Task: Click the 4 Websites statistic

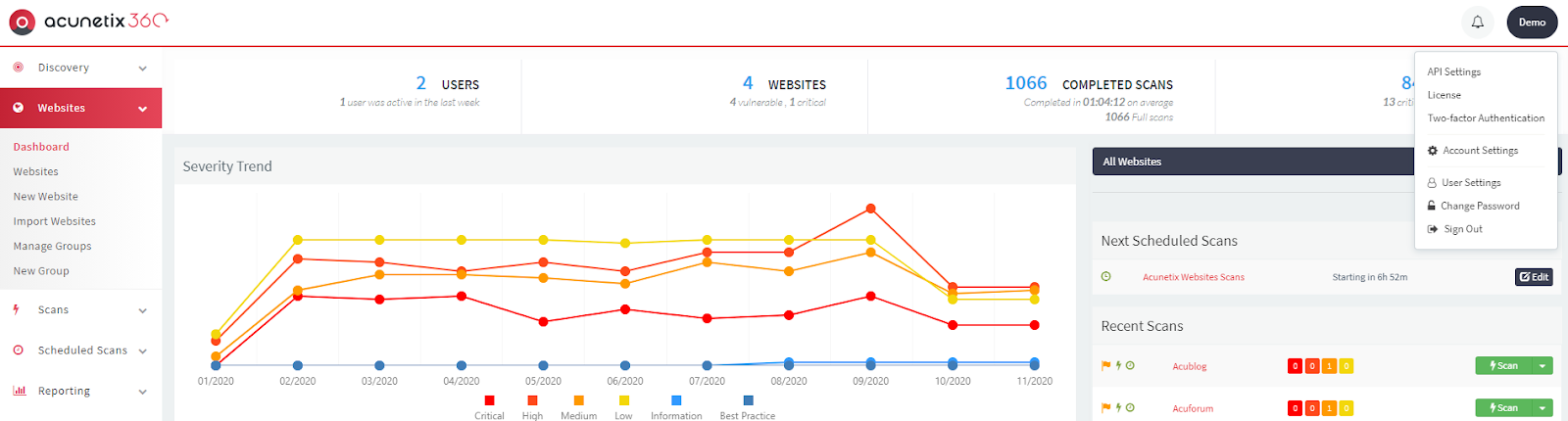Action: click(x=784, y=84)
